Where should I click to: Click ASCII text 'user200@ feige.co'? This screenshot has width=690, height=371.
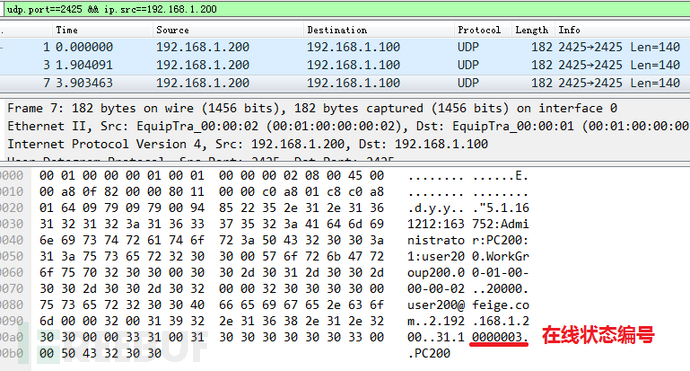(x=468, y=305)
